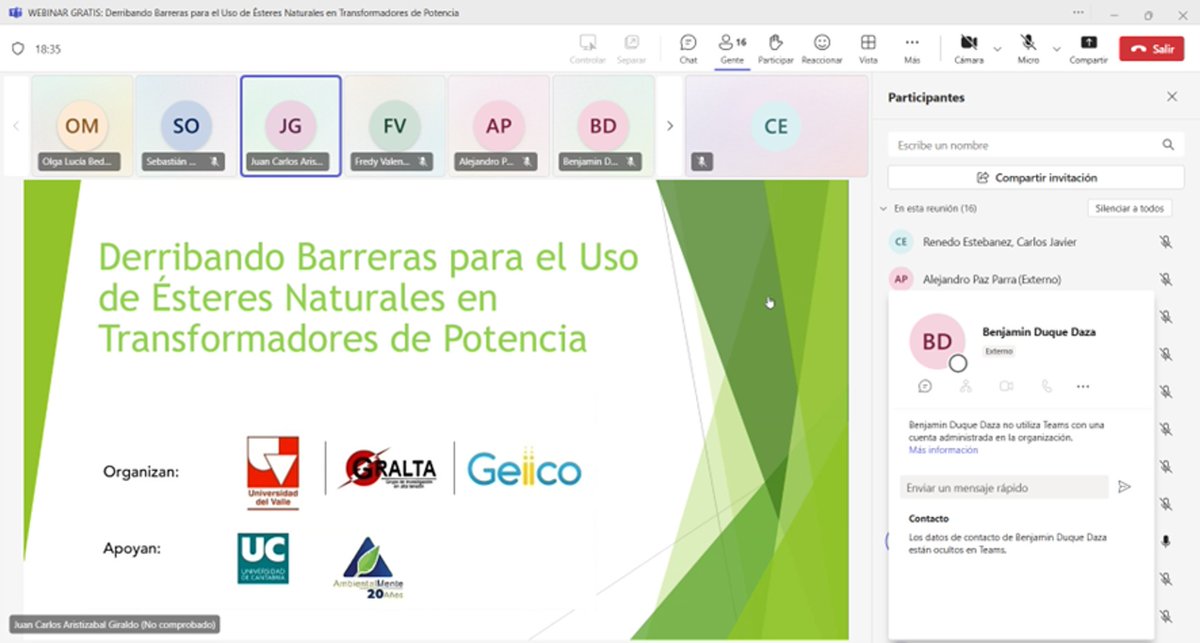Open the Más actions menu in toolbar
This screenshot has width=1200, height=643.
pos(911,48)
